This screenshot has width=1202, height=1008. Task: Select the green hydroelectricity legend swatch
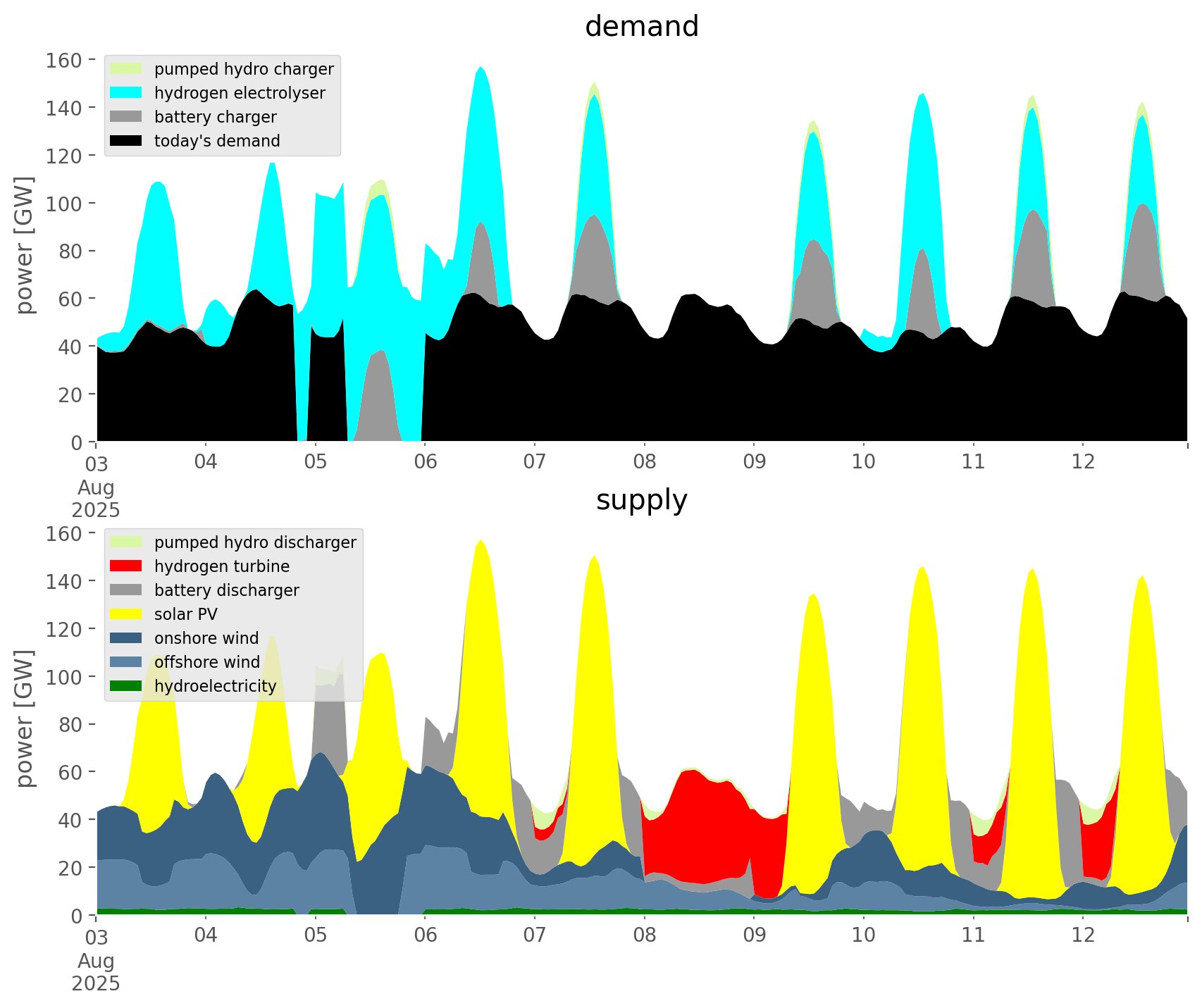tap(126, 686)
